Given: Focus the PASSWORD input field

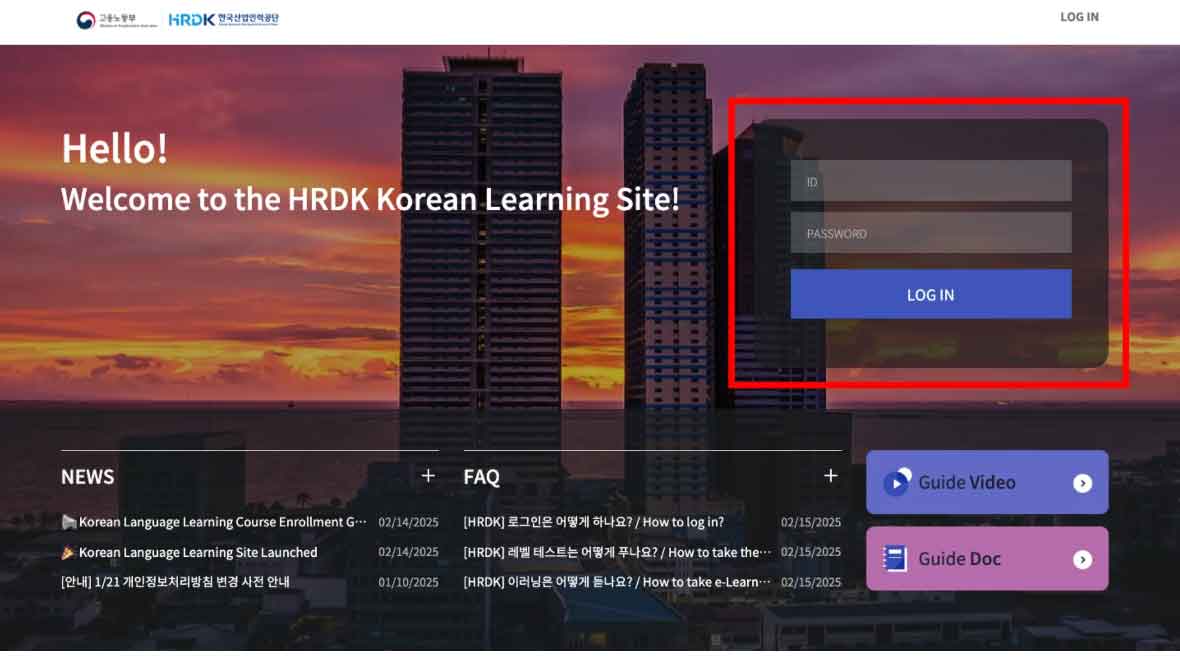Looking at the screenshot, I should coord(930,233).
